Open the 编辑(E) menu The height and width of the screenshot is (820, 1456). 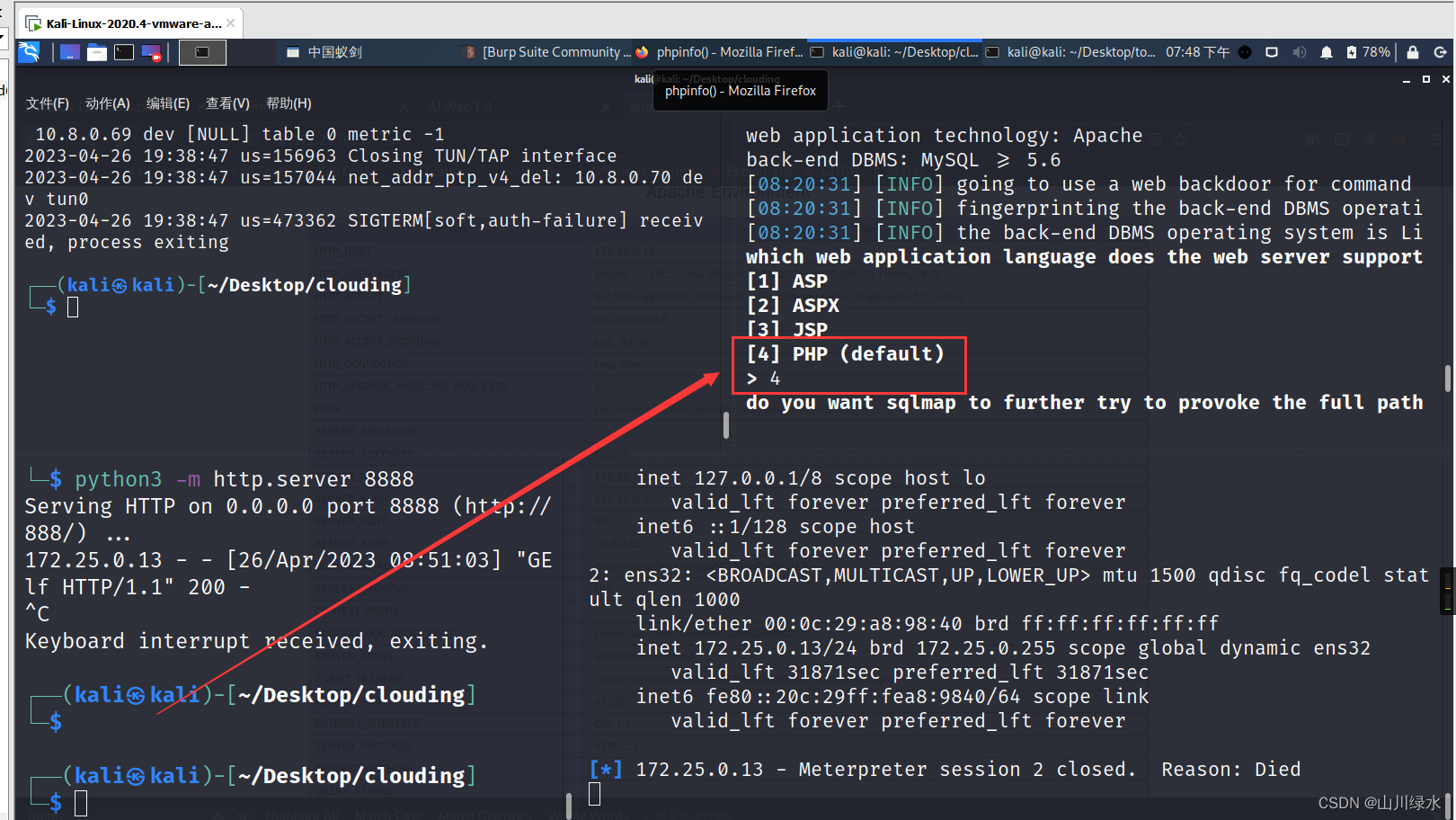coord(168,103)
